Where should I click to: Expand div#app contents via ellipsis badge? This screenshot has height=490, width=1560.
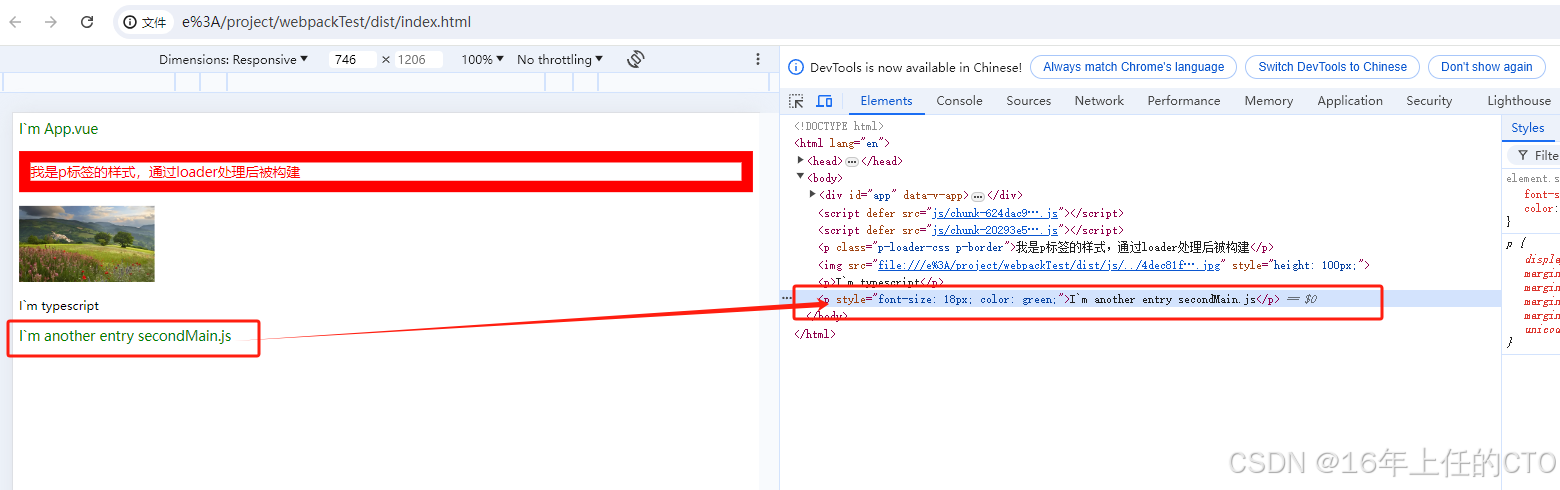point(977,196)
